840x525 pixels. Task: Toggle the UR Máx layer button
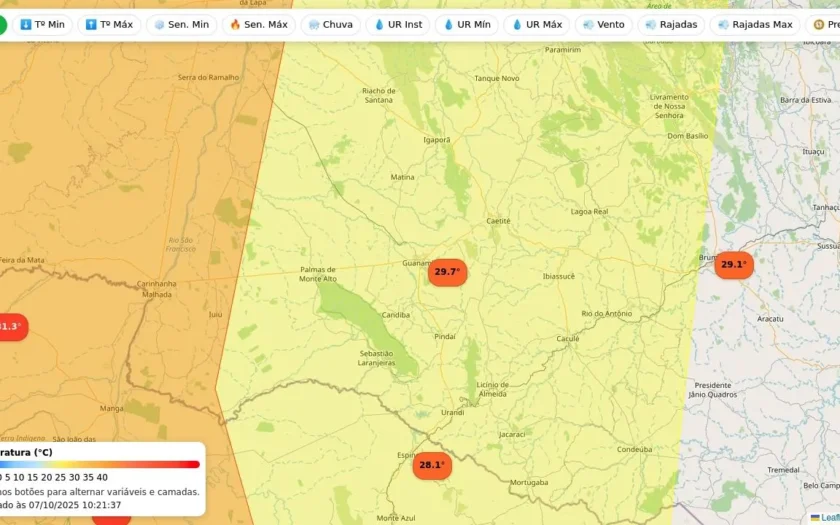pyautogui.click(x=536, y=25)
